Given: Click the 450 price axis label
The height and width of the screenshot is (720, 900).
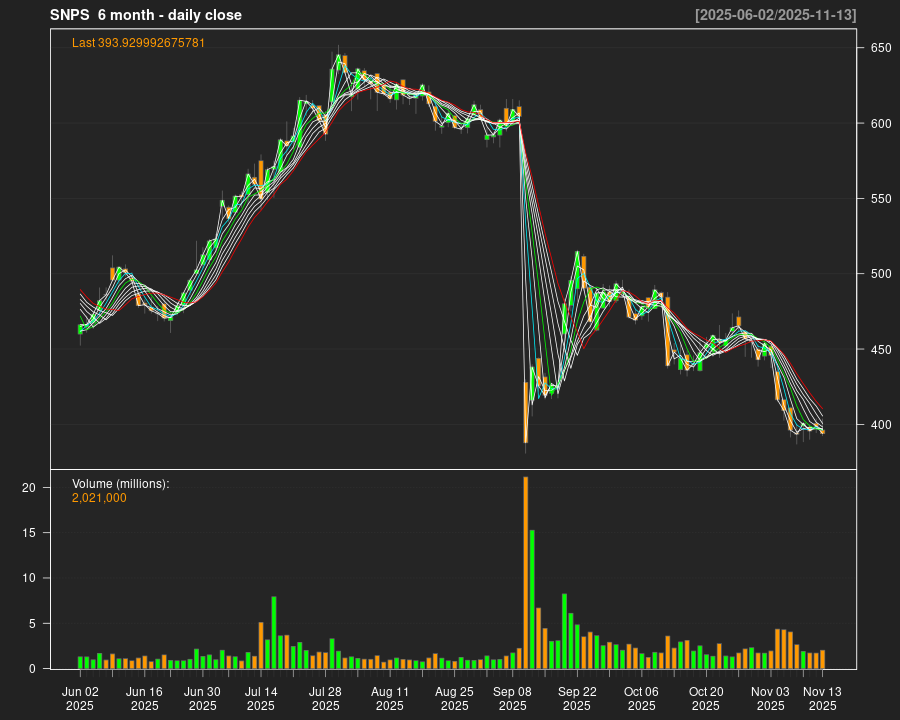Looking at the screenshot, I should (x=880, y=350).
